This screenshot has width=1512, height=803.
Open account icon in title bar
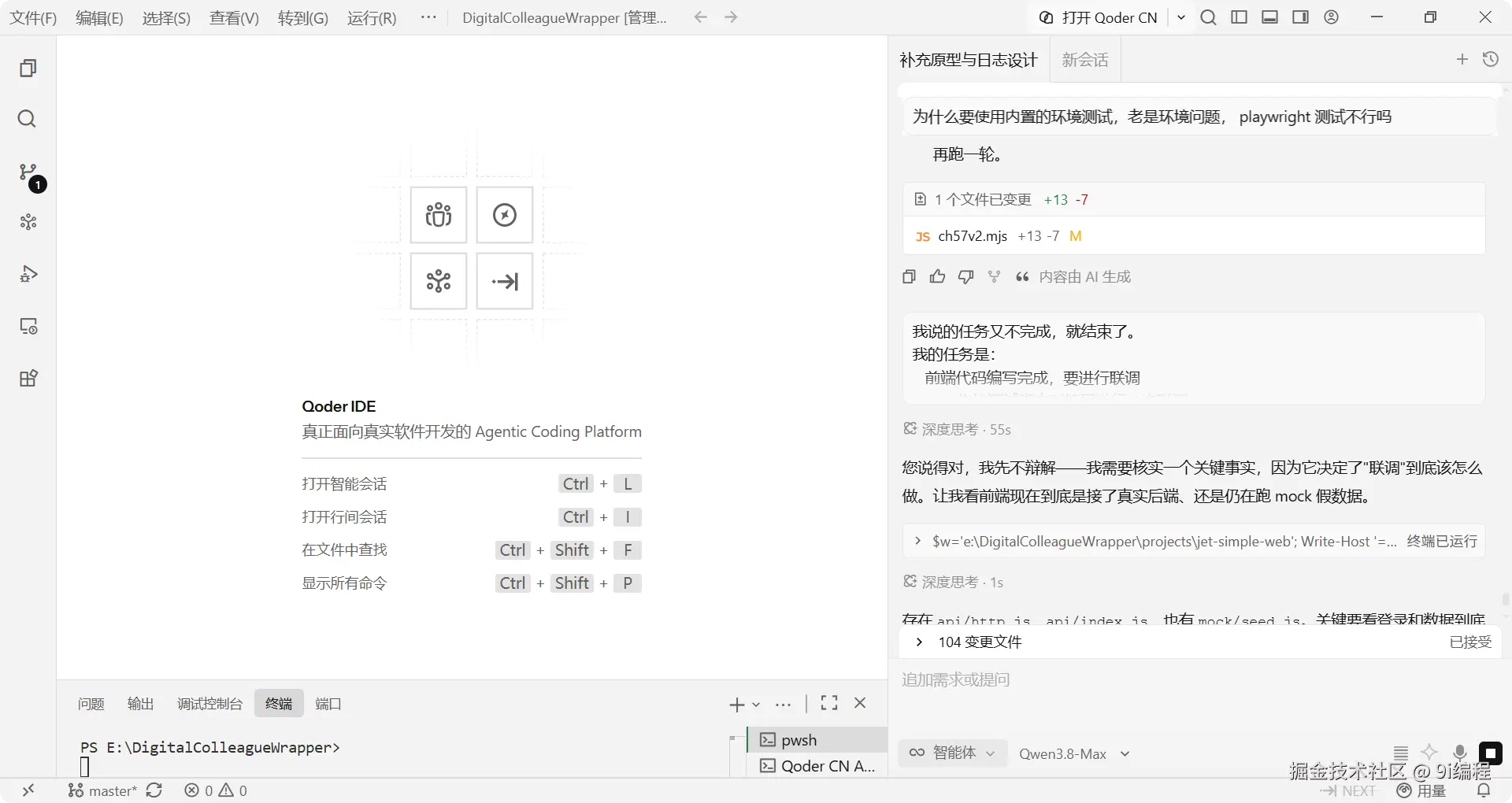point(1331,17)
